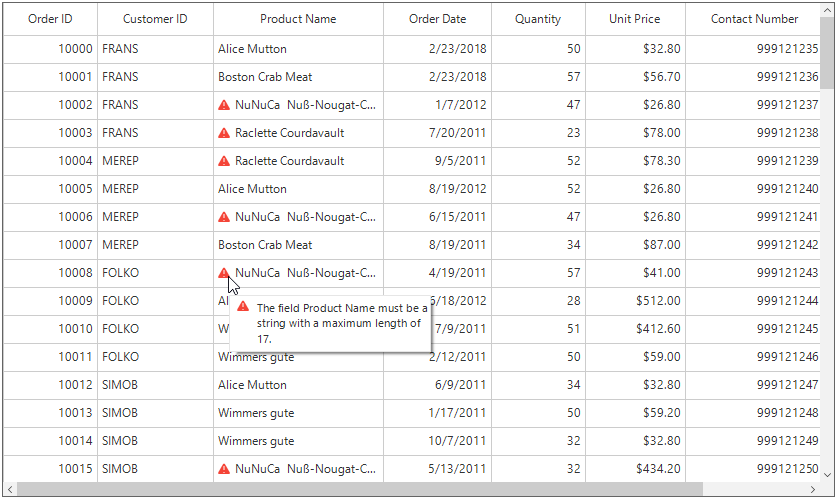Select Alice Mutton in the 10012 row

point(298,385)
